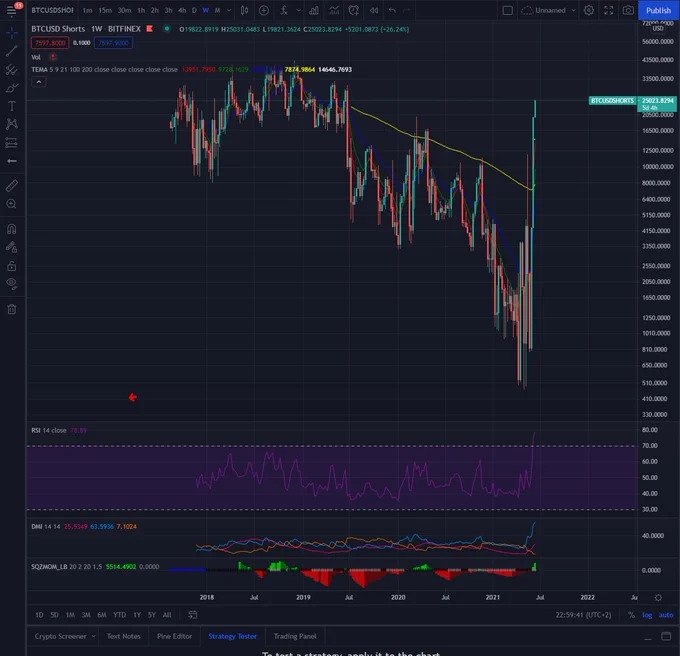680x656 pixels.
Task: Select the pitchfork drawing tool
Action: (12, 69)
